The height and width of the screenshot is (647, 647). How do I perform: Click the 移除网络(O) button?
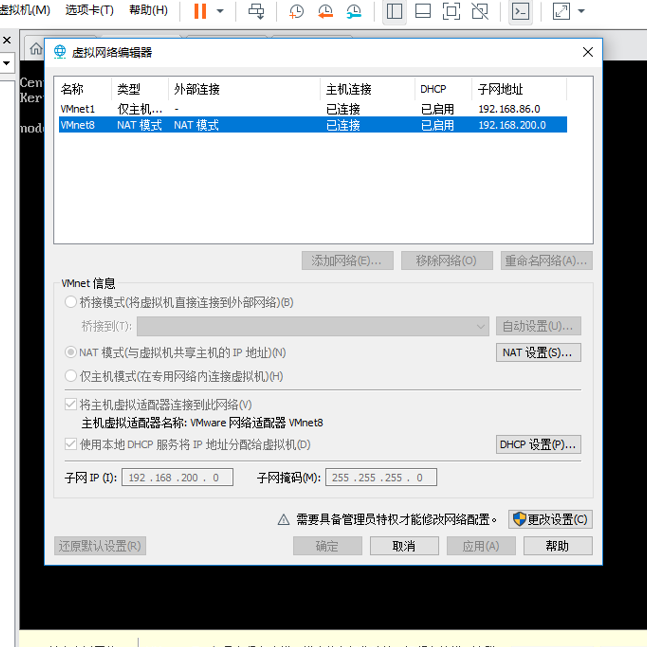[447, 261]
